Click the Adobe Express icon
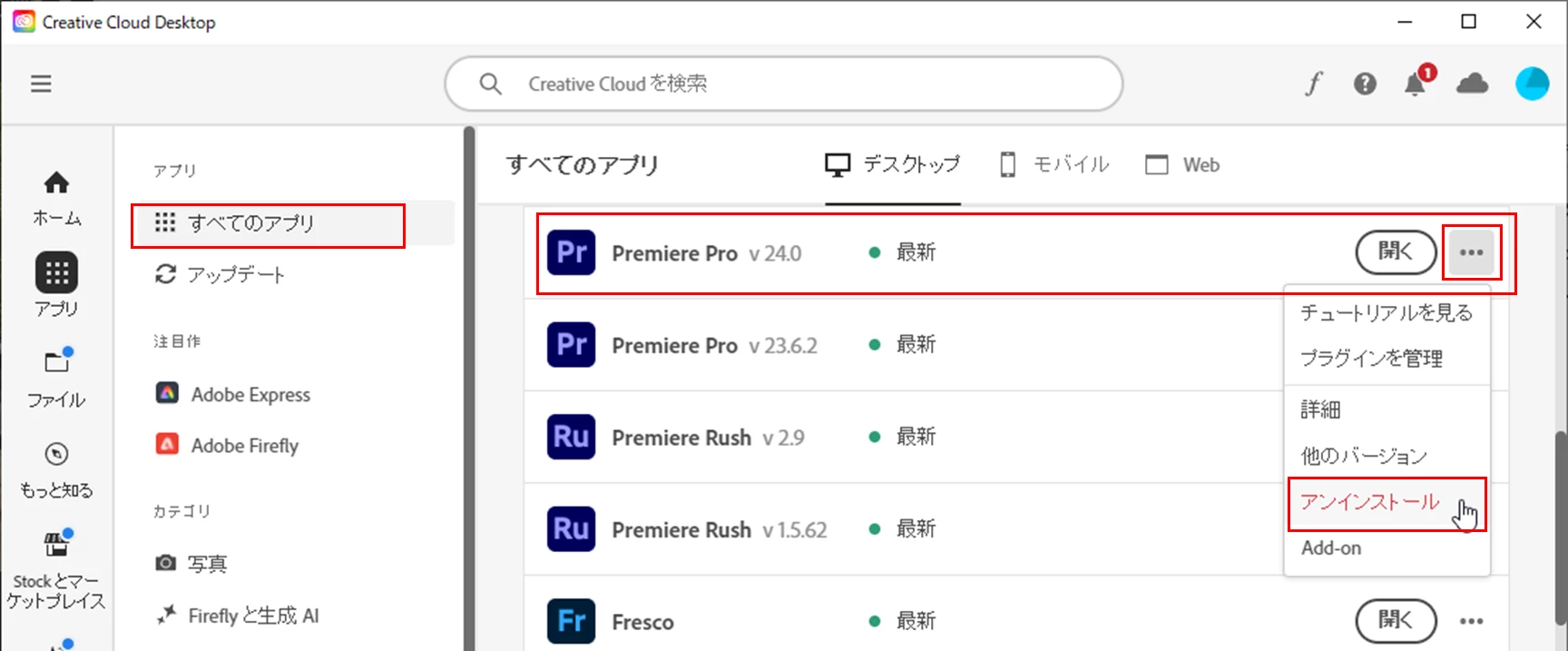The height and width of the screenshot is (651, 1568). [167, 393]
